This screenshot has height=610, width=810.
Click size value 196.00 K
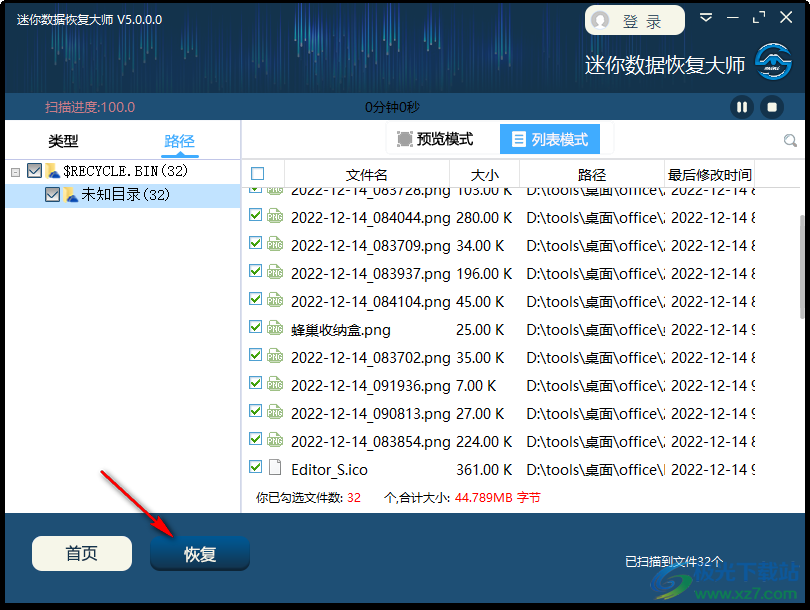(x=484, y=274)
